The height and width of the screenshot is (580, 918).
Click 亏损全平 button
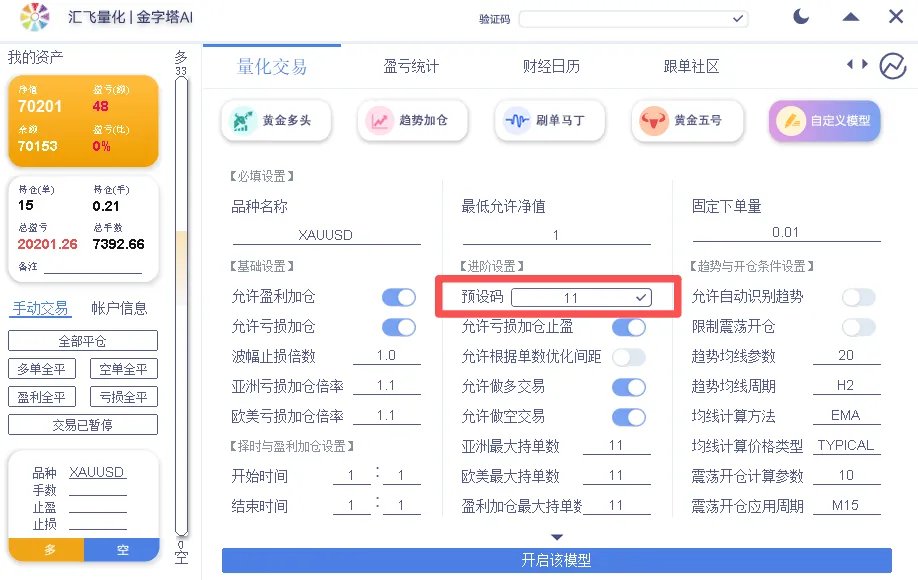pyautogui.click(x=124, y=397)
